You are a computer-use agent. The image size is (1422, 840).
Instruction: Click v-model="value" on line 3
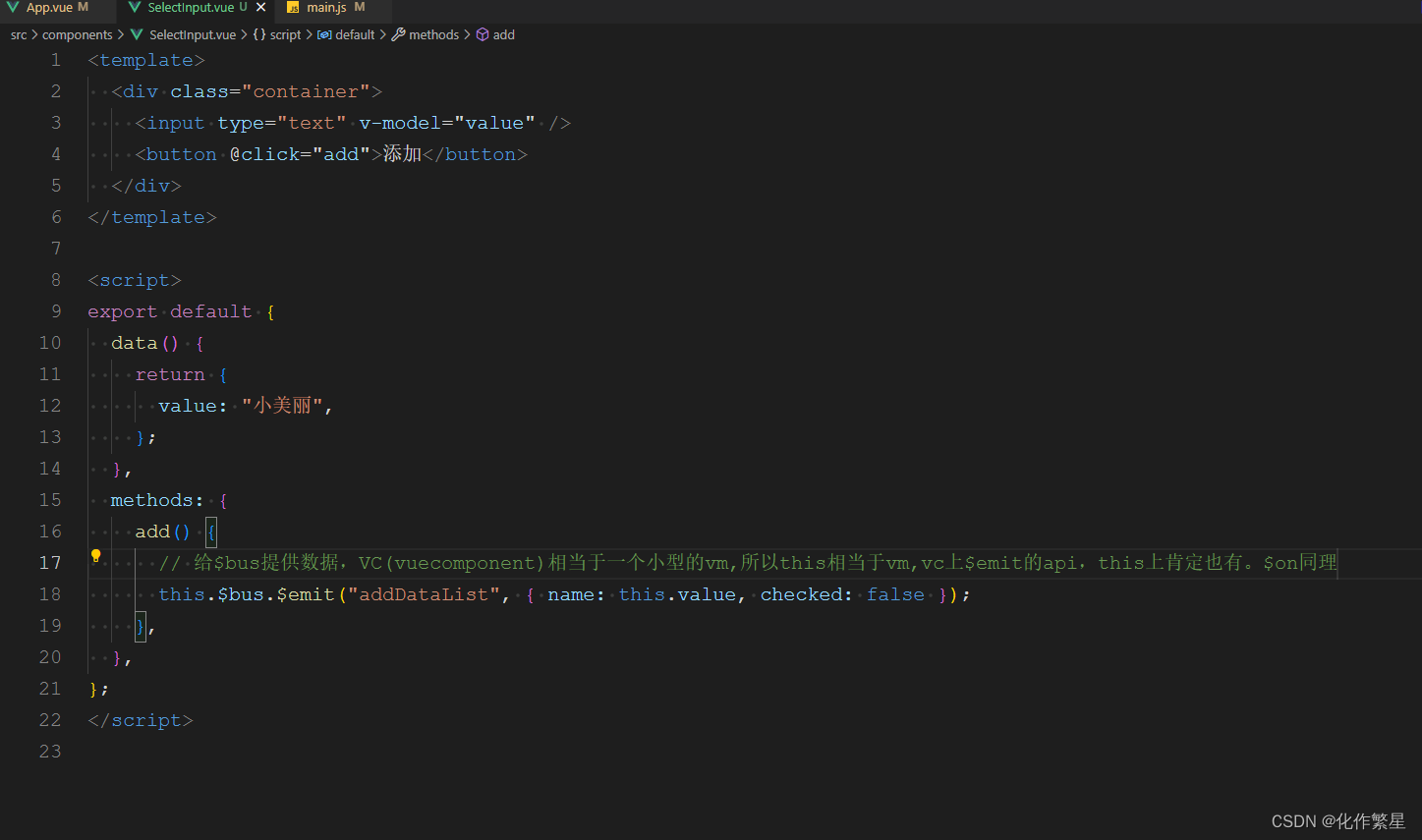pos(447,123)
